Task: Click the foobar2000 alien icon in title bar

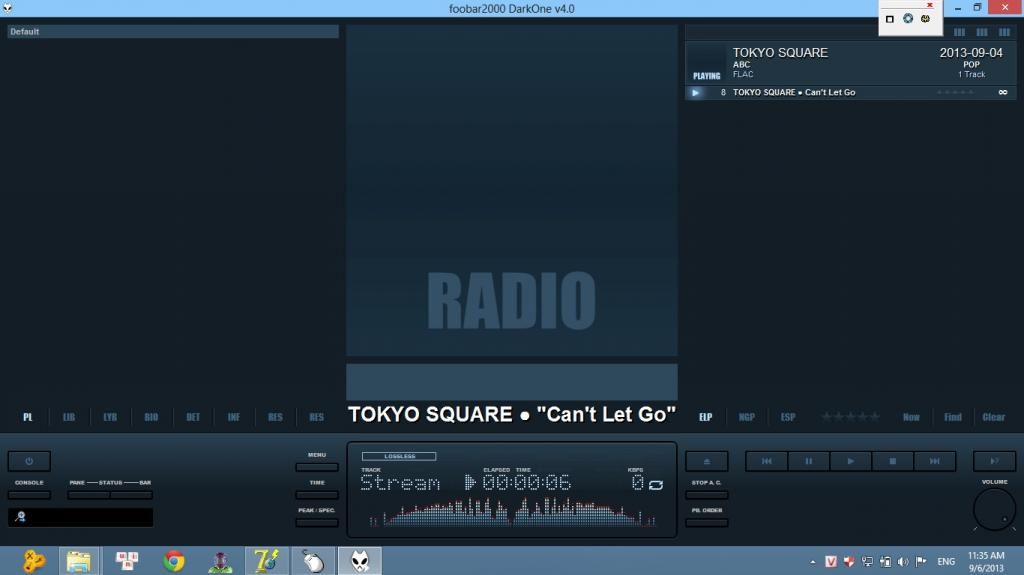Action: tap(7, 8)
